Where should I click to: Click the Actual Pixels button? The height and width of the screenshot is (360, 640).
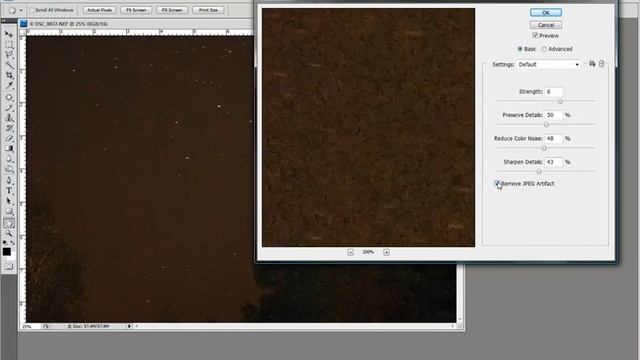coord(100,10)
